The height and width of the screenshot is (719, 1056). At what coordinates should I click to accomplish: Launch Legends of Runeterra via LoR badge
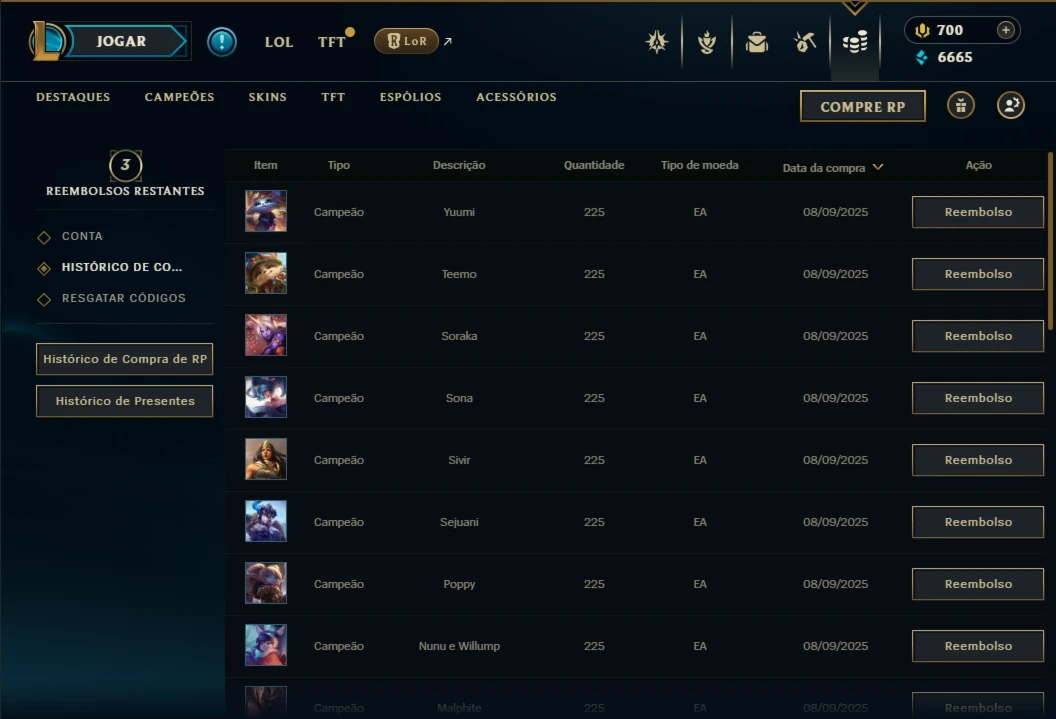pos(406,41)
